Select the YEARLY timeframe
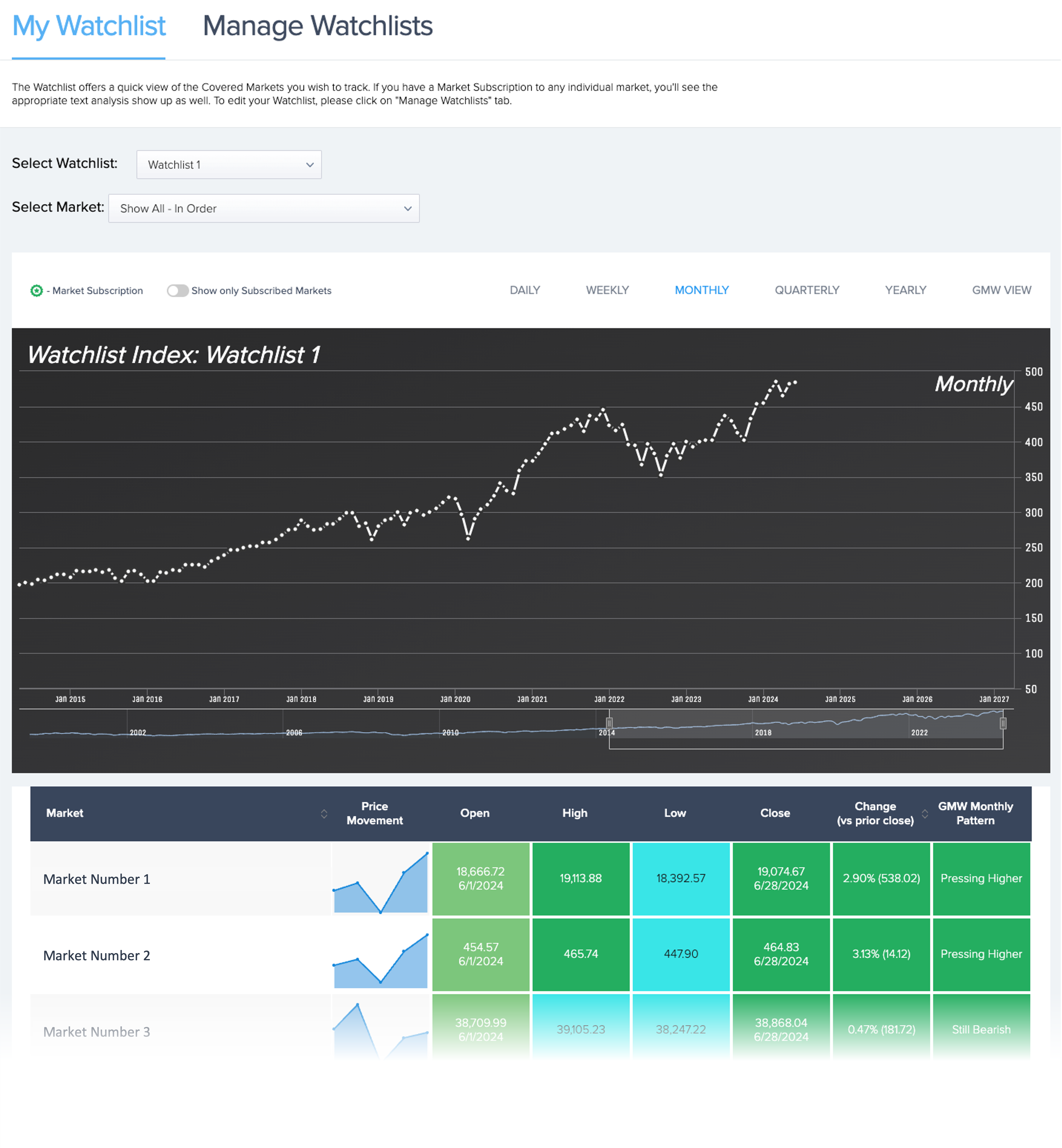Image resolution: width=1062 pixels, height=1148 pixels. click(x=905, y=290)
